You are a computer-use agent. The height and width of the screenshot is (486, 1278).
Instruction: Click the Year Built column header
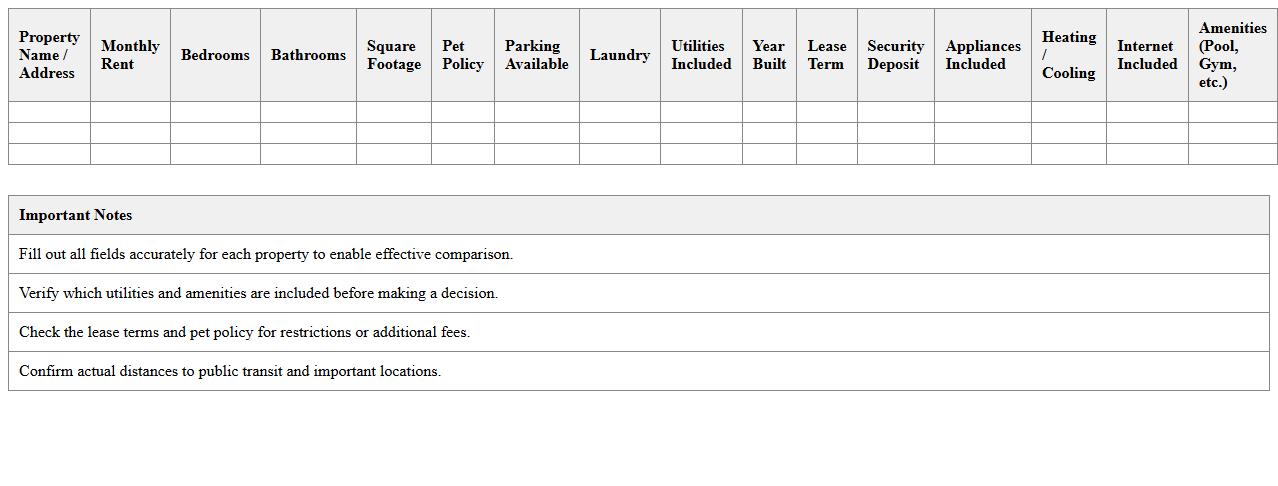pos(769,55)
